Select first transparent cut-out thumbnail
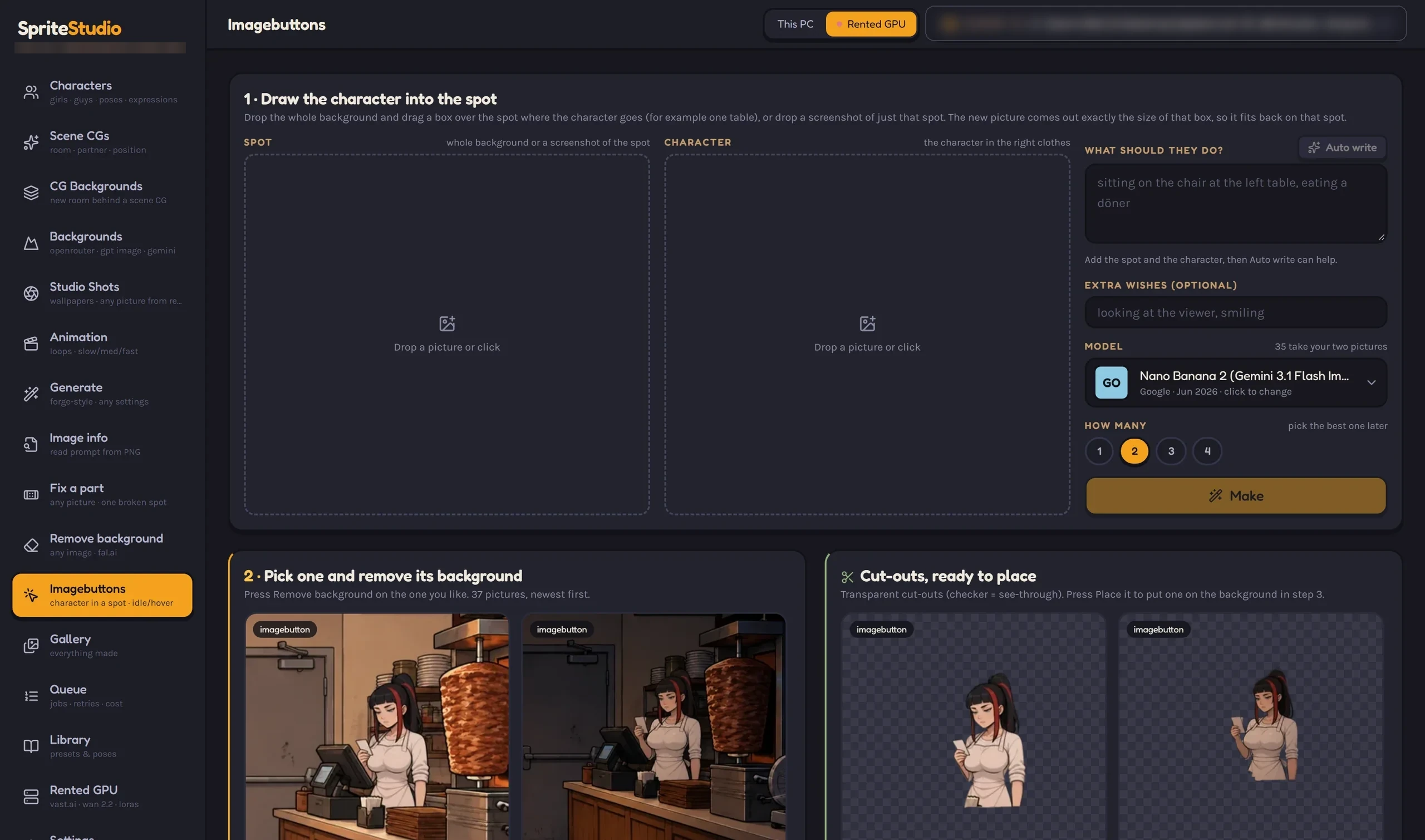The height and width of the screenshot is (840, 1425). pyautogui.click(x=974, y=727)
